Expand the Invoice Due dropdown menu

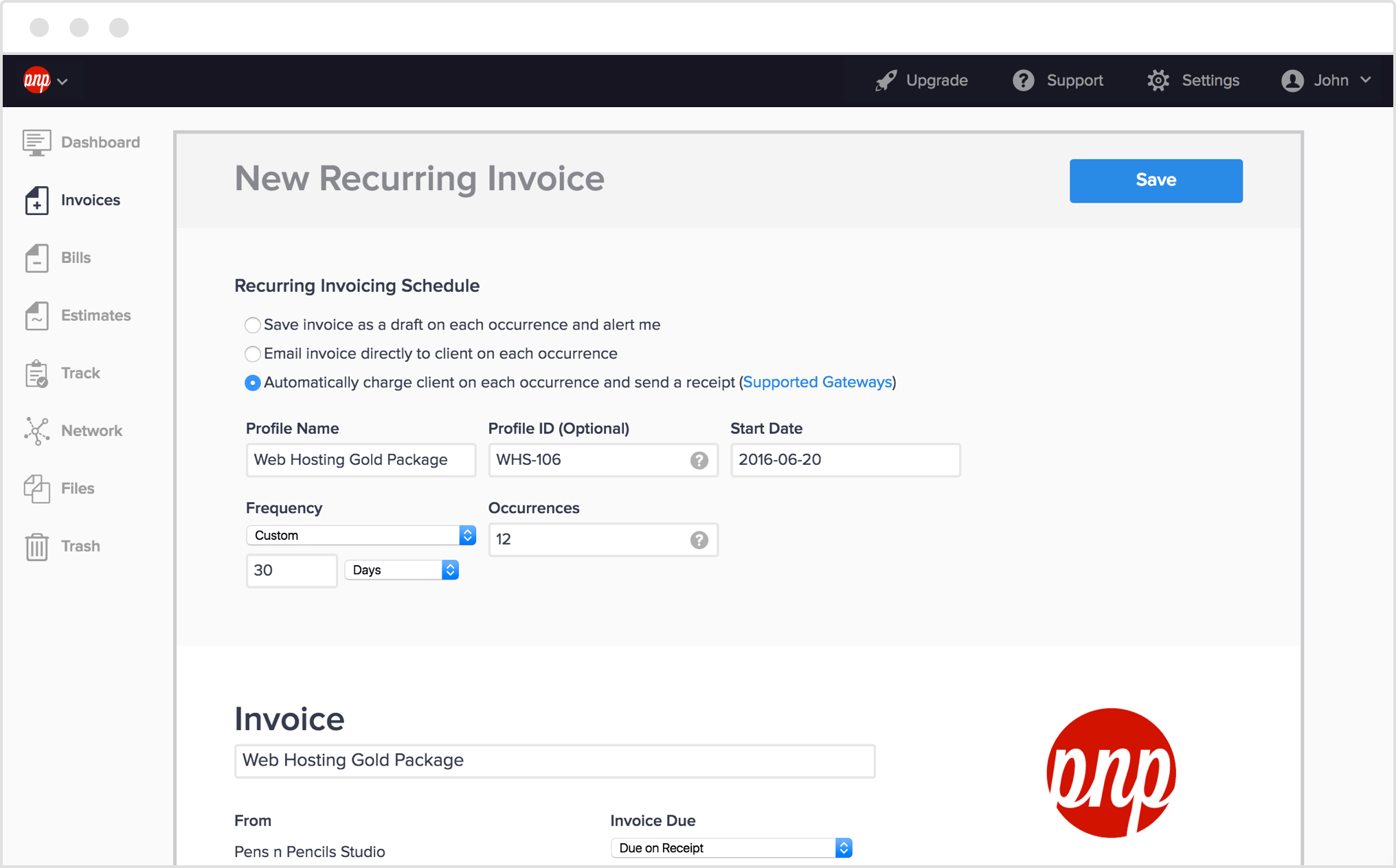pos(843,848)
